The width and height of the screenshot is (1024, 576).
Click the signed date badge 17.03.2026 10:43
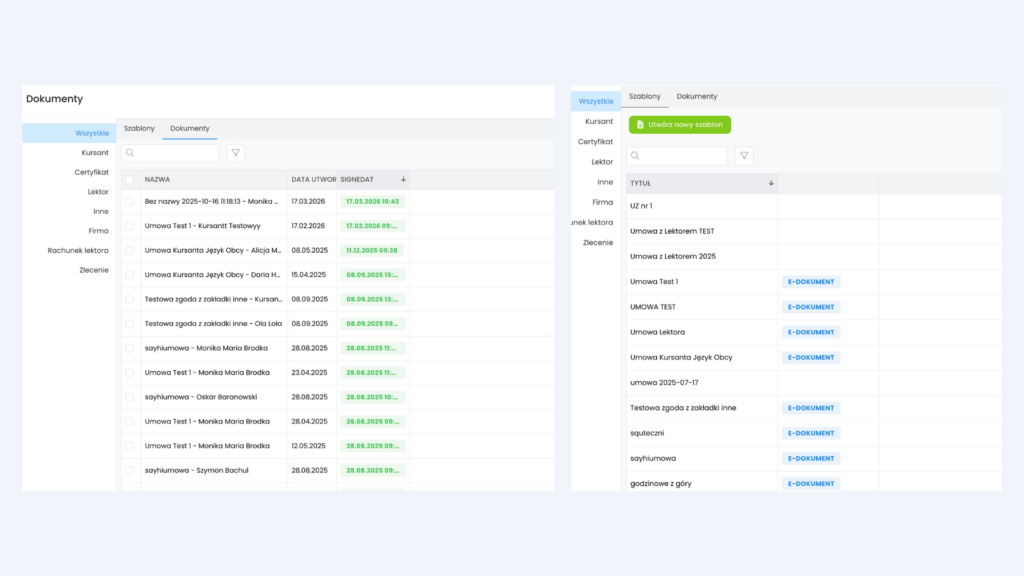point(372,202)
